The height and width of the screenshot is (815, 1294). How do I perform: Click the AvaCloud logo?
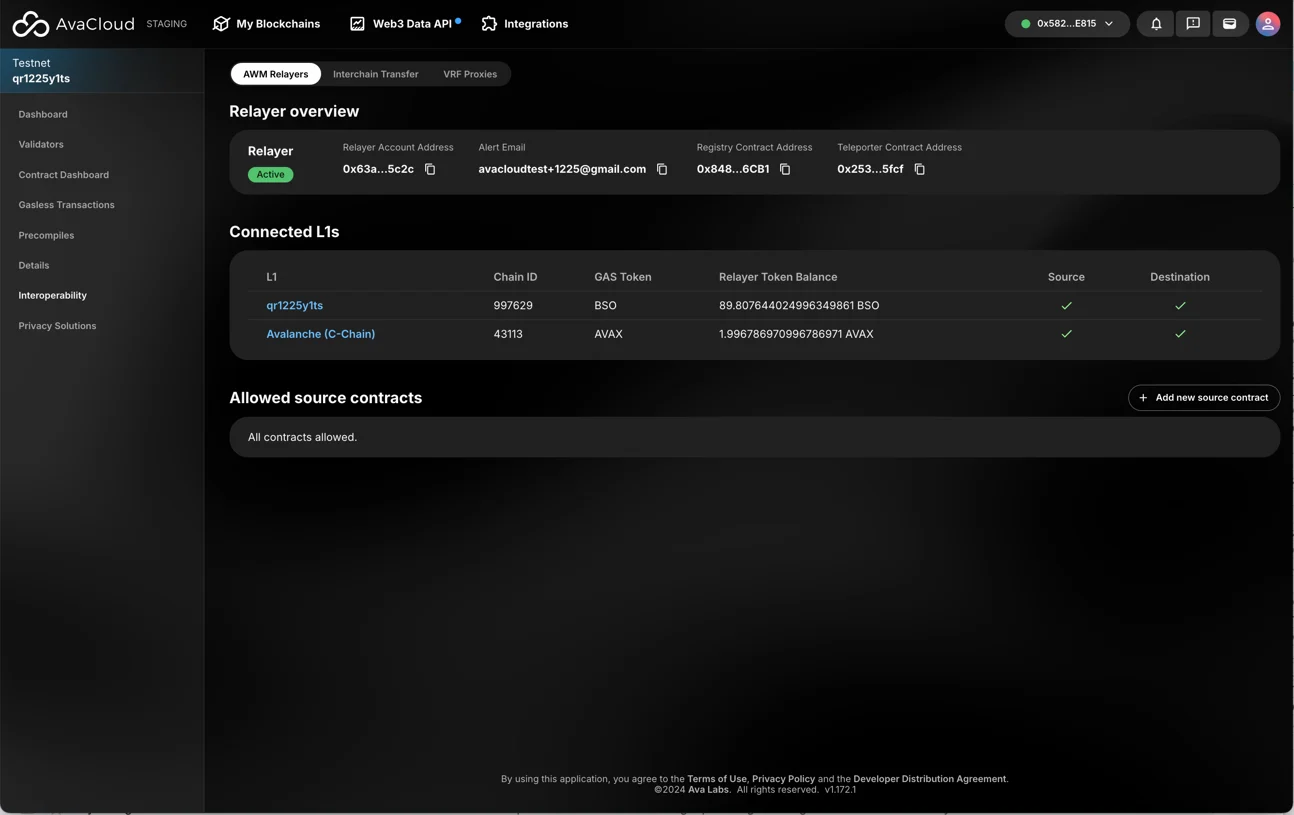73,24
